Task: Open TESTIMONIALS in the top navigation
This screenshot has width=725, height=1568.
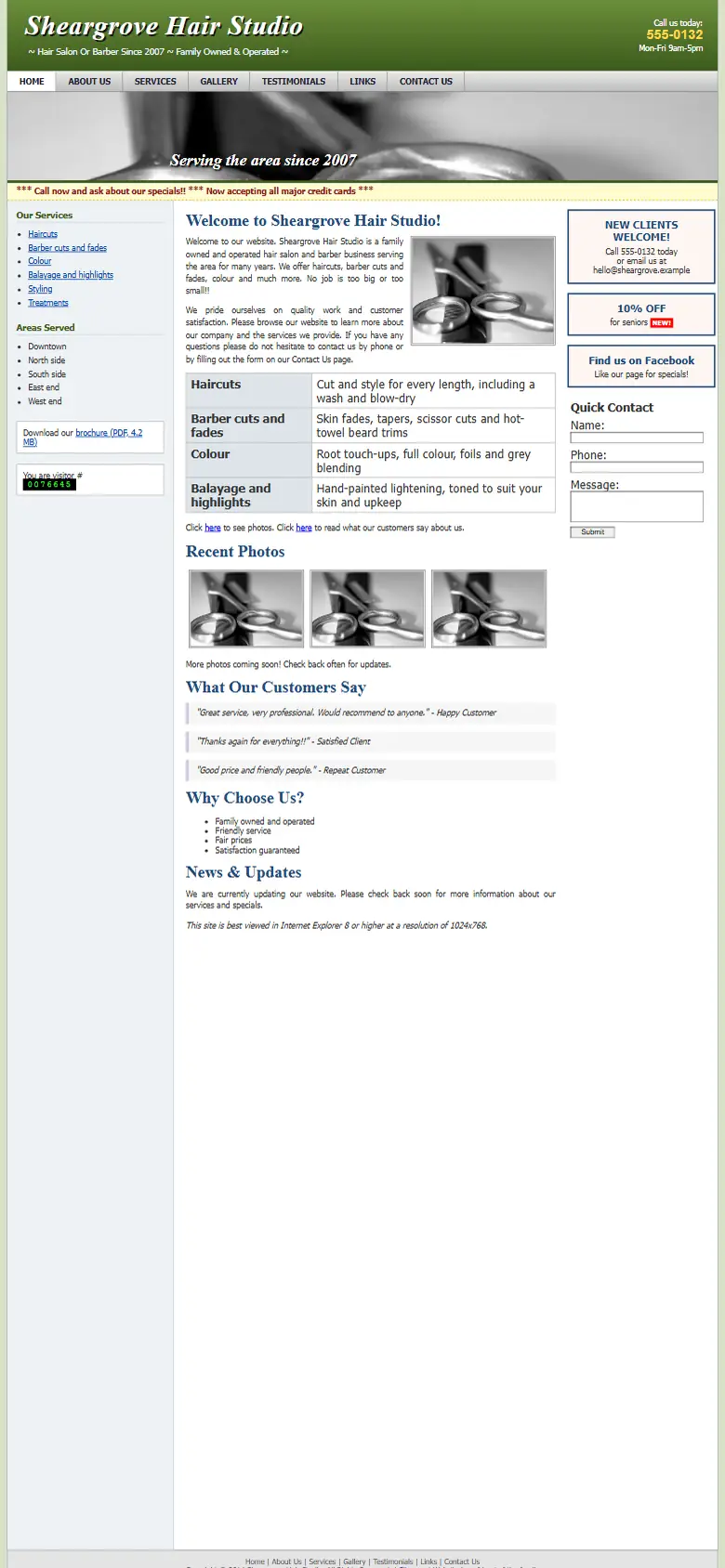Action: click(294, 82)
